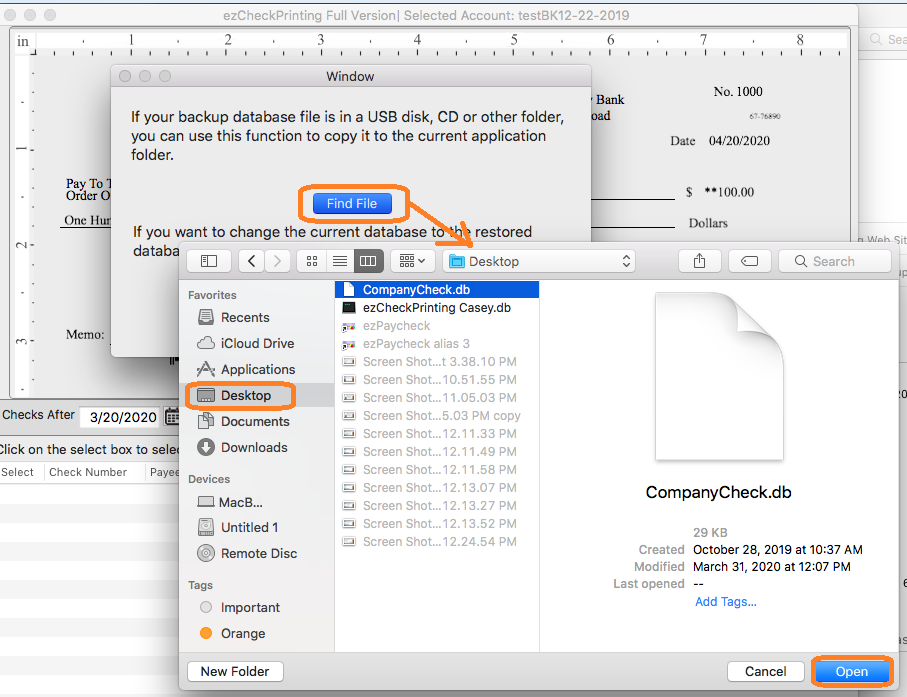Viewport: 907px width, 697px height.
Task: Click the Find File button
Action: pyautogui.click(x=352, y=203)
